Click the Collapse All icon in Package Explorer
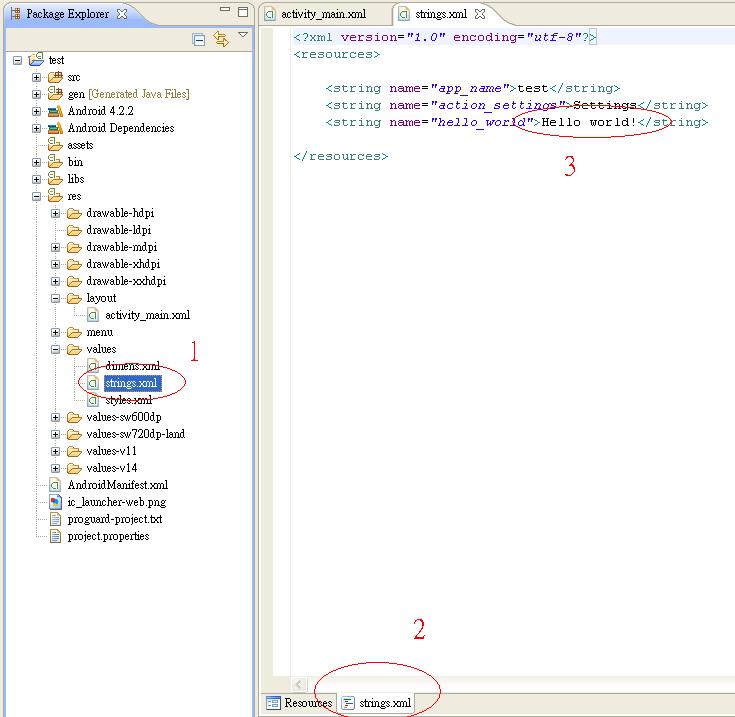 (x=199, y=39)
